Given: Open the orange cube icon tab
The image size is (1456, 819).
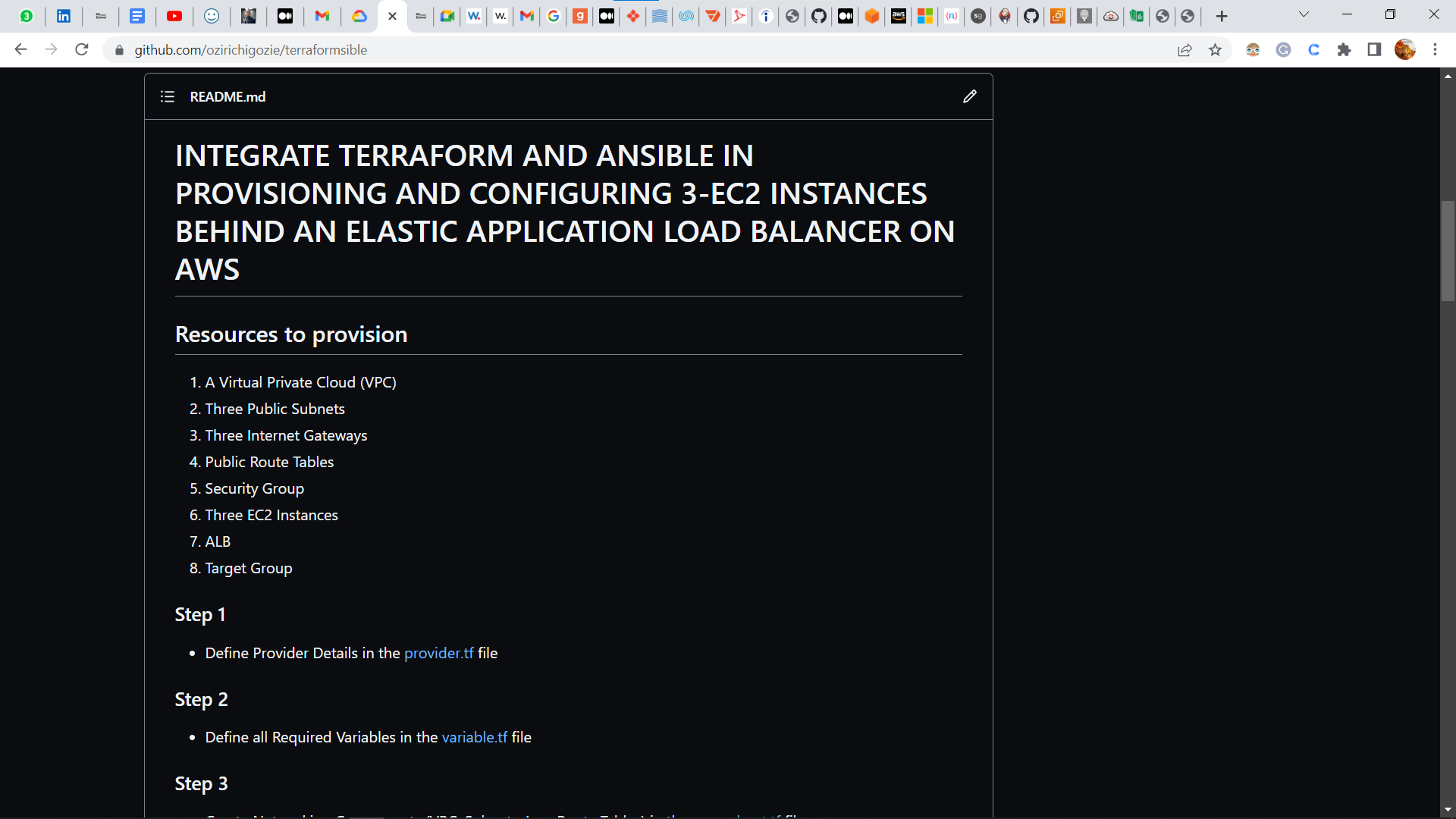Looking at the screenshot, I should pyautogui.click(x=872, y=16).
